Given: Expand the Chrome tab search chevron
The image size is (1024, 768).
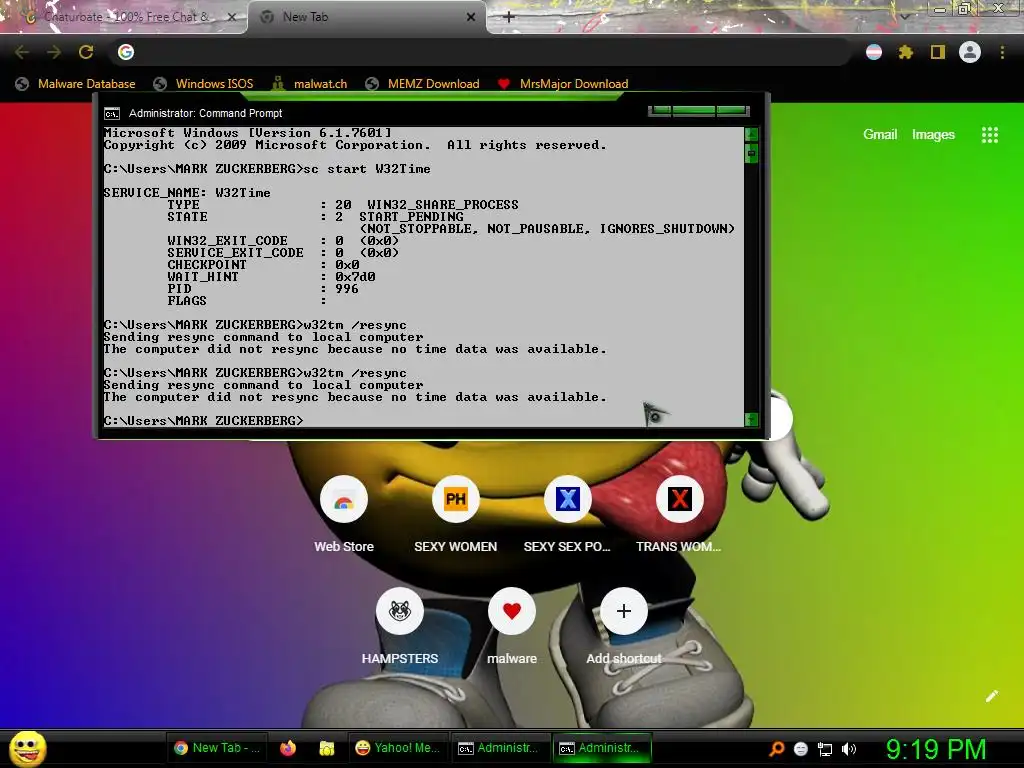Looking at the screenshot, I should click(x=904, y=16).
